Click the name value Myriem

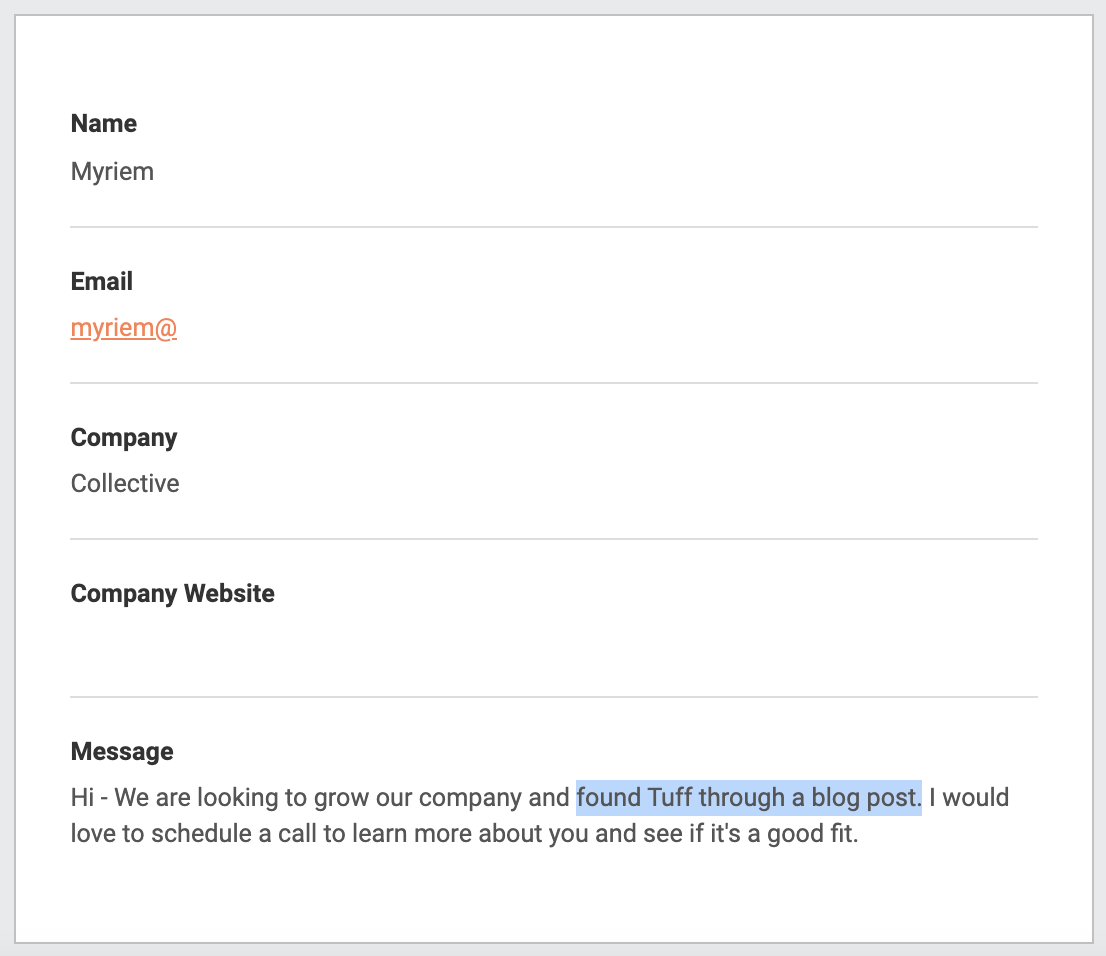coord(112,172)
